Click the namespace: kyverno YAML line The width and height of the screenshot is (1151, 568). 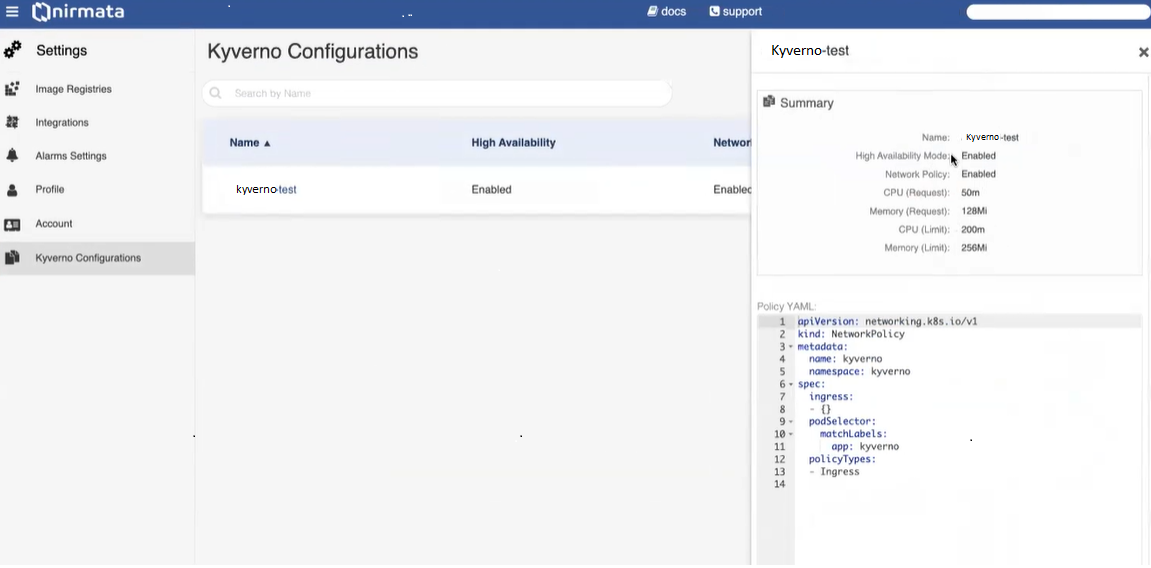(x=860, y=371)
